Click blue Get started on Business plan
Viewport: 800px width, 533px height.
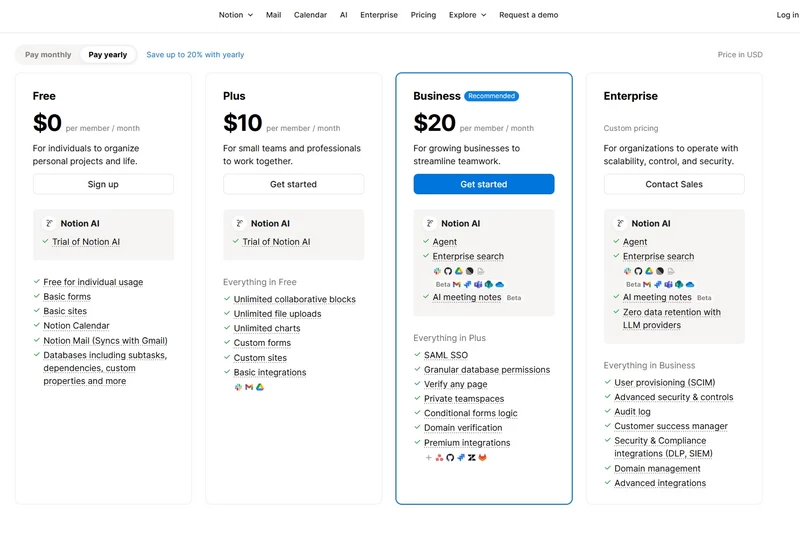point(484,184)
